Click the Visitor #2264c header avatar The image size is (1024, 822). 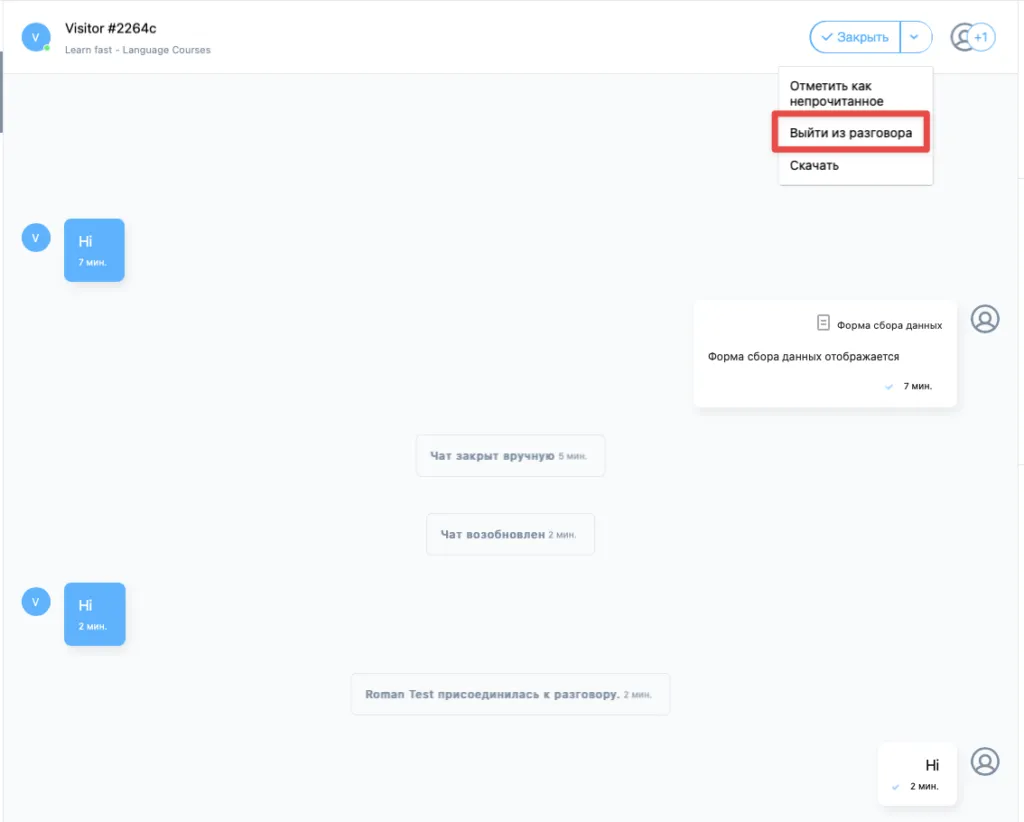click(36, 37)
